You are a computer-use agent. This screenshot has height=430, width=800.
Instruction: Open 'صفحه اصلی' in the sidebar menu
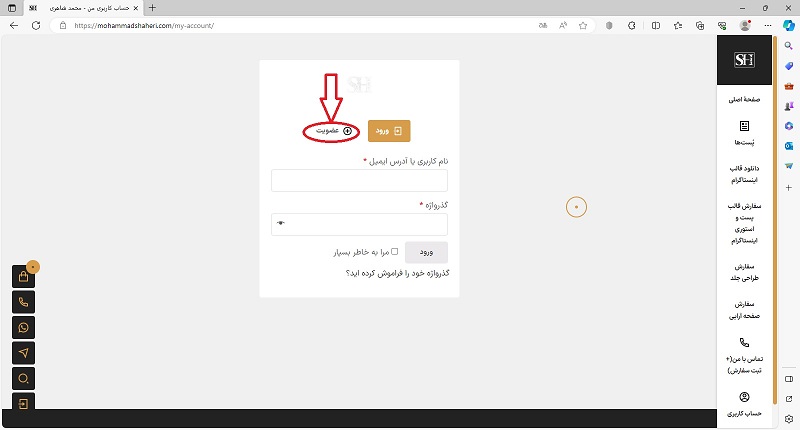(744, 101)
